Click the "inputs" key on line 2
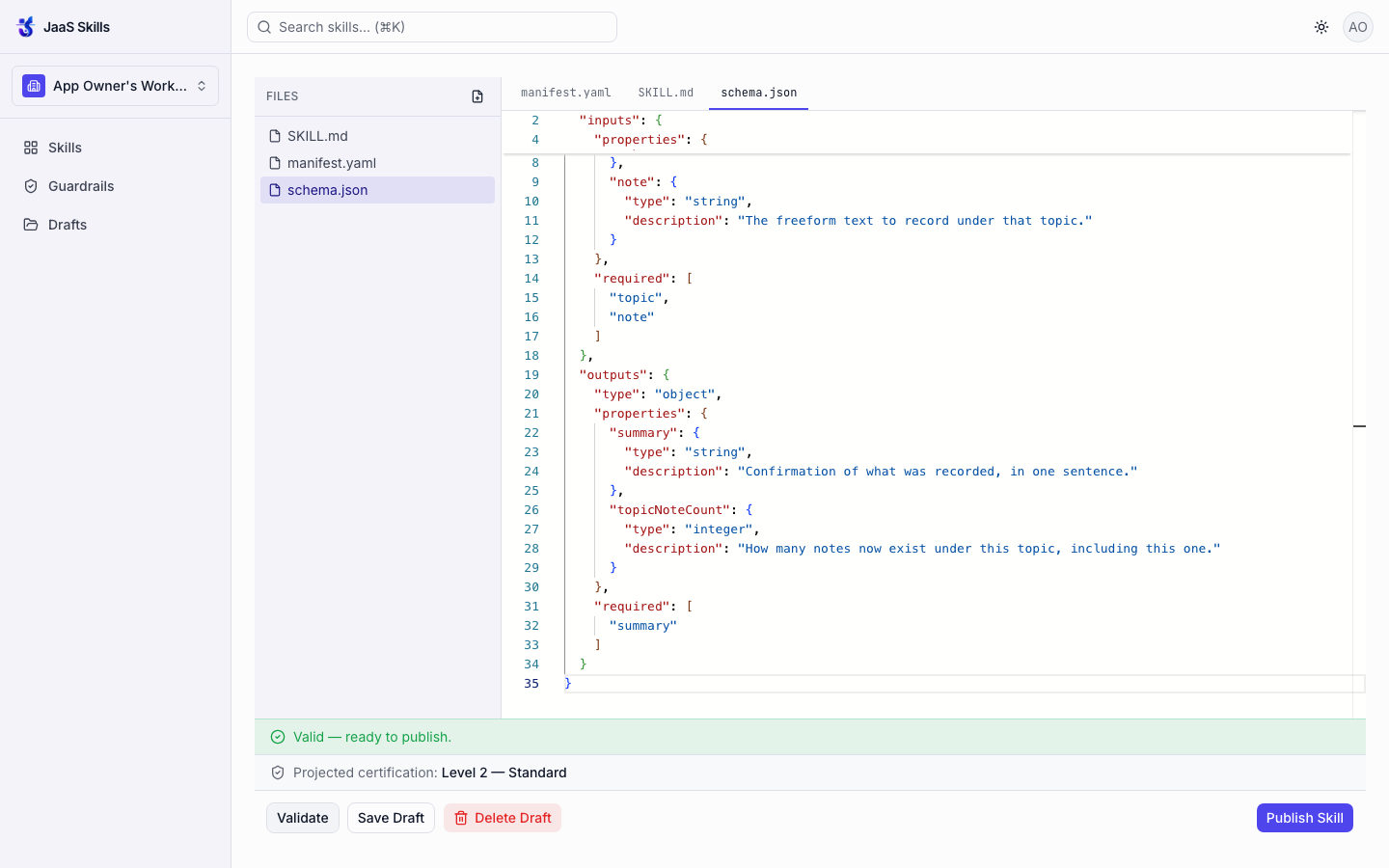Screen dimensions: 1389x868 [610, 121]
